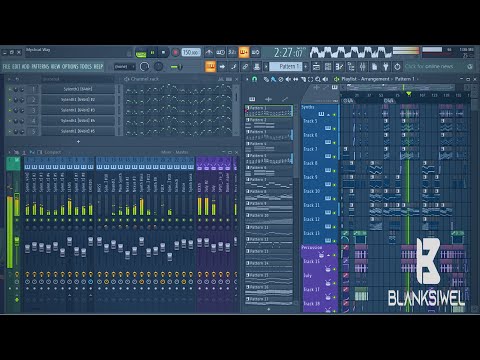
Task: Click the picker panel piano icon above patterns
Action: 252,99
